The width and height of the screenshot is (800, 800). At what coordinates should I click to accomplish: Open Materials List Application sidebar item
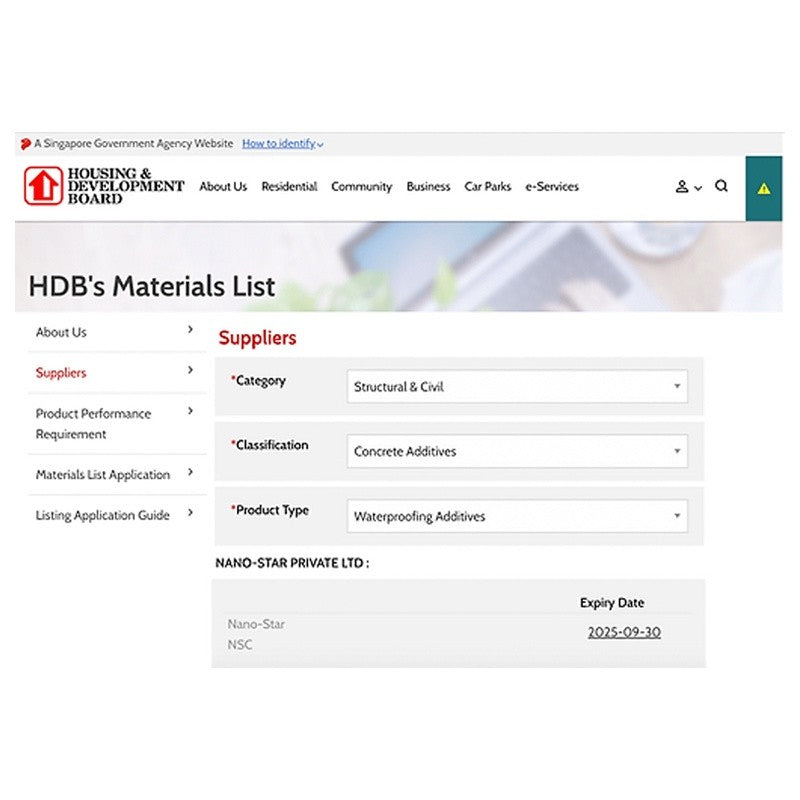(x=103, y=474)
